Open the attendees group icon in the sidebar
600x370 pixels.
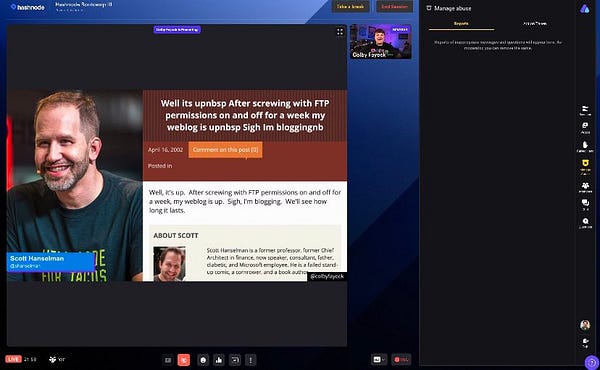click(585, 187)
